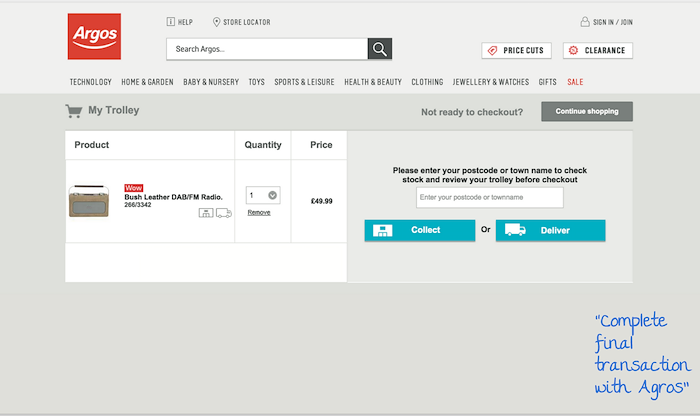Open the Store Locator link
This screenshot has height=416, width=700.
click(x=242, y=22)
